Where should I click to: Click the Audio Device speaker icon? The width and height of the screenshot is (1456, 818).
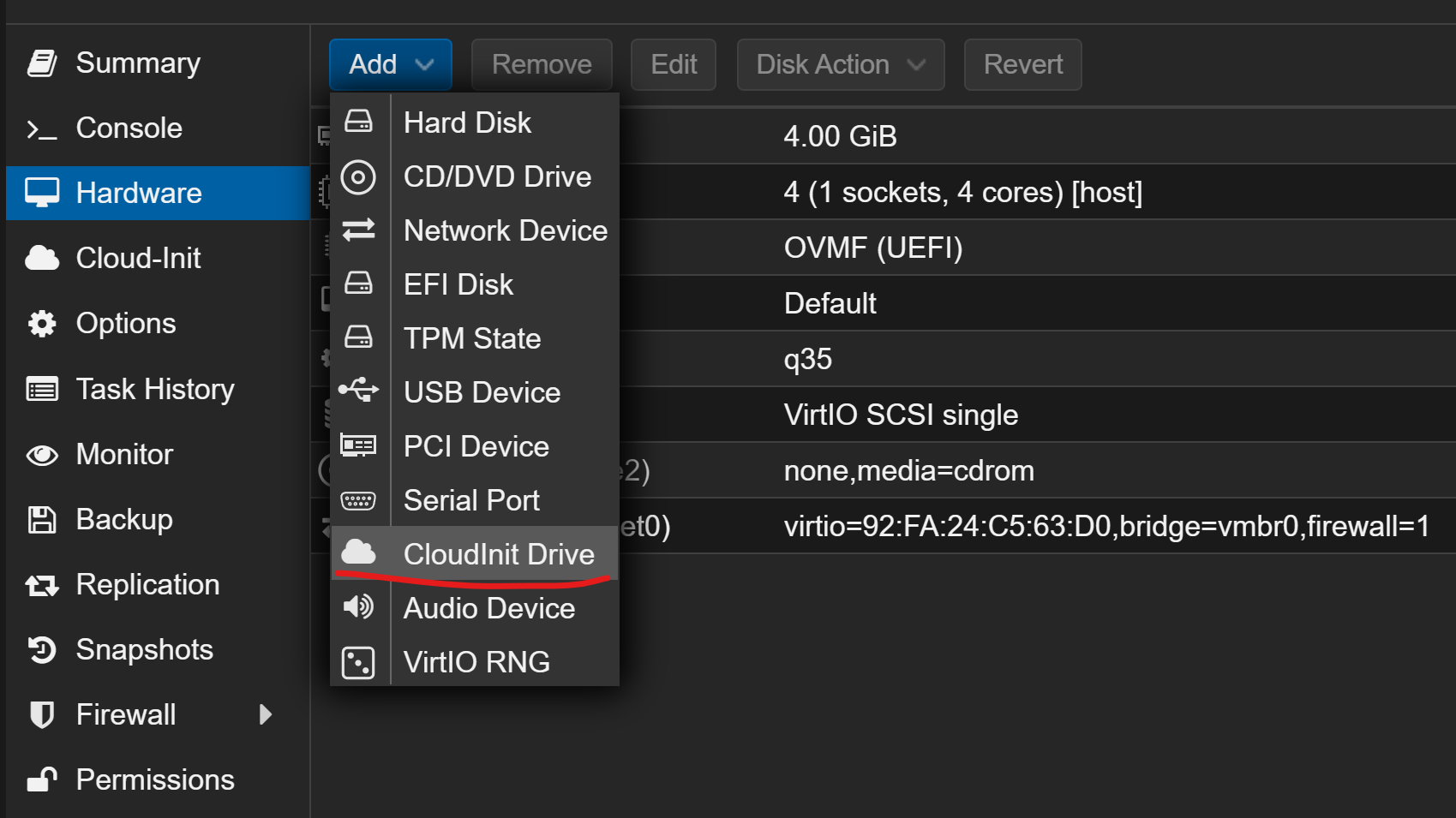[358, 607]
